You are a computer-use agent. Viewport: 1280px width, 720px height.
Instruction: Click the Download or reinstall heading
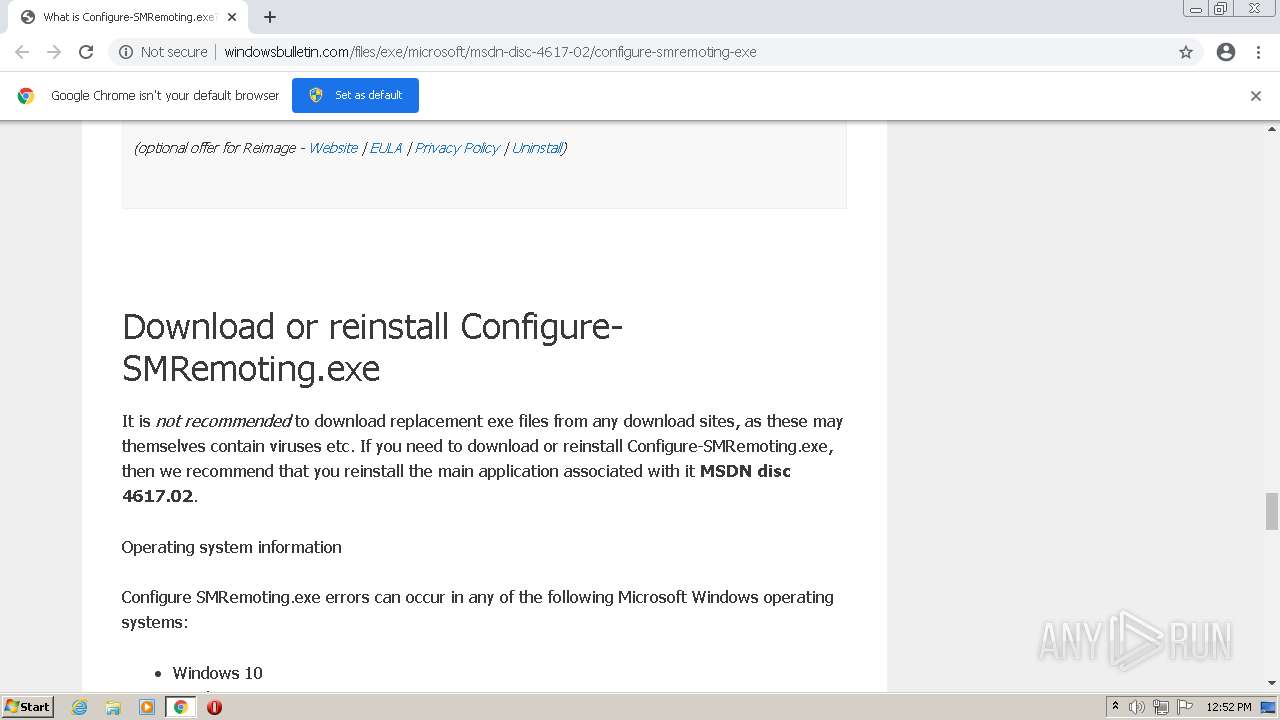click(x=372, y=347)
